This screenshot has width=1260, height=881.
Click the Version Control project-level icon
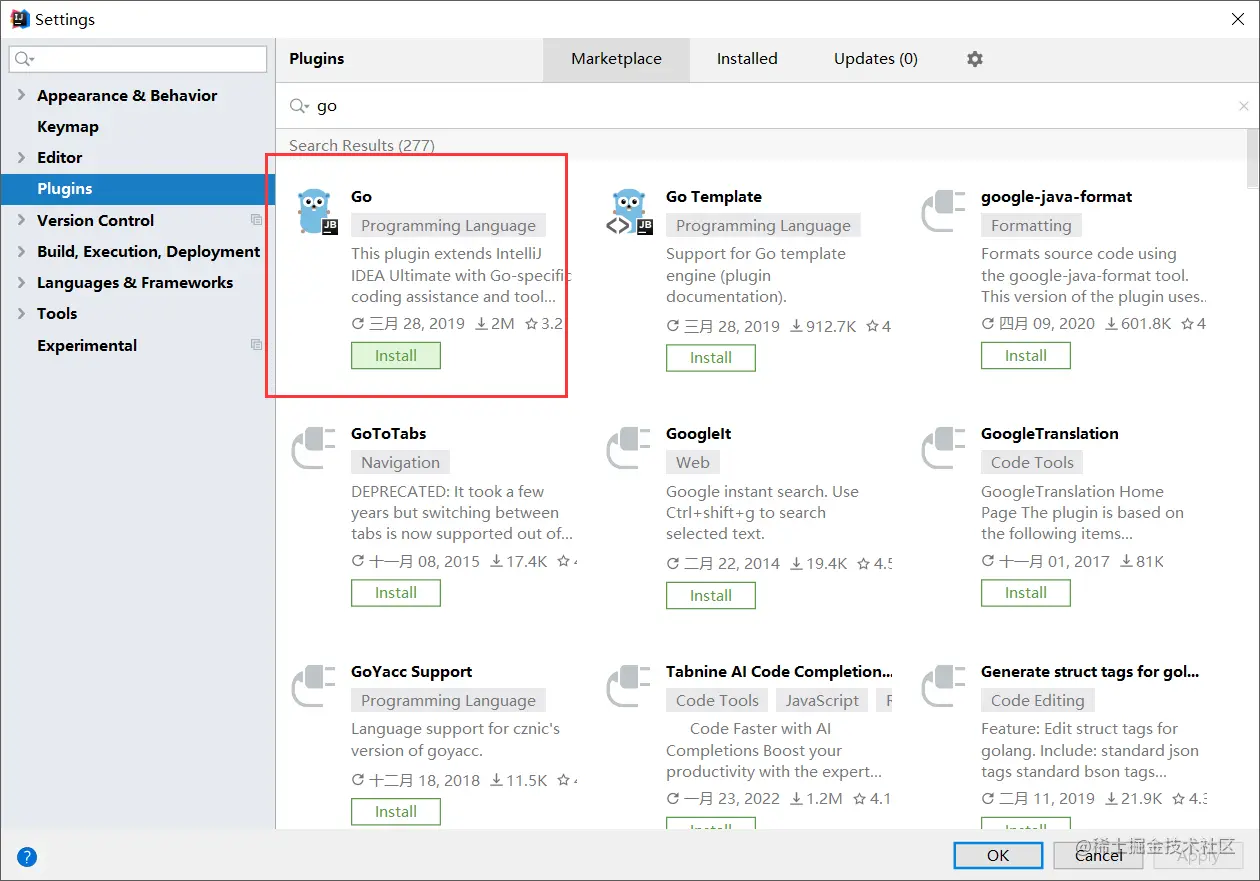[x=256, y=220]
